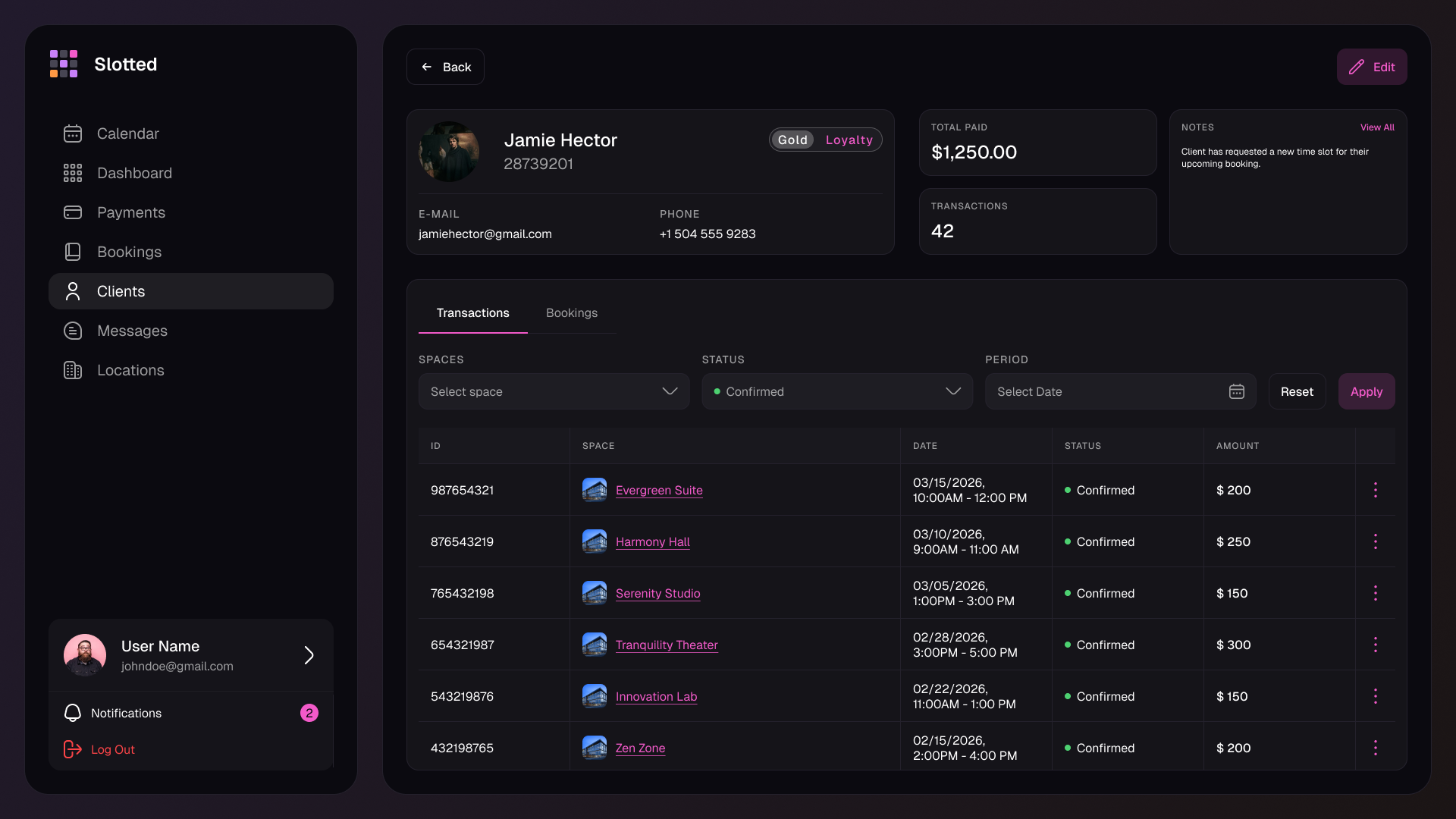The height and width of the screenshot is (819, 1456).
Task: Open the Evergreen Suite link
Action: [x=659, y=490]
